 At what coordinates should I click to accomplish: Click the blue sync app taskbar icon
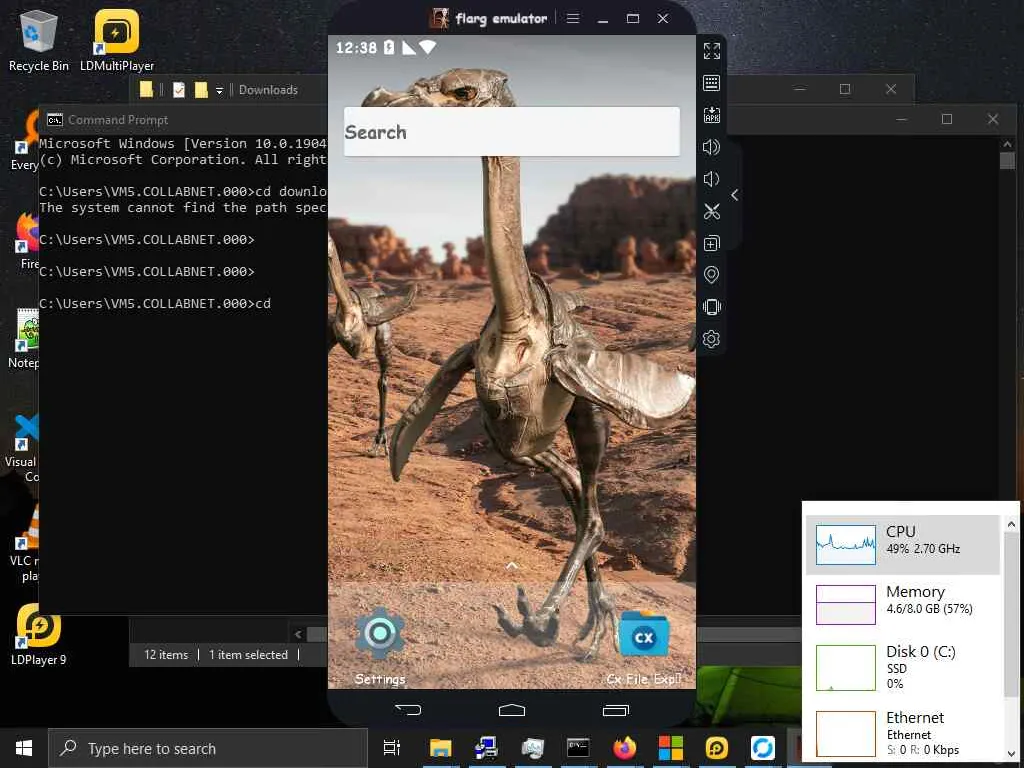[x=762, y=748]
